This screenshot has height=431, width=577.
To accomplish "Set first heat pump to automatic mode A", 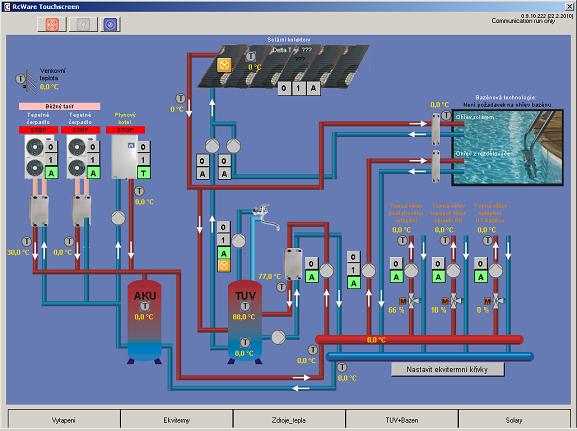I will 52,173.
